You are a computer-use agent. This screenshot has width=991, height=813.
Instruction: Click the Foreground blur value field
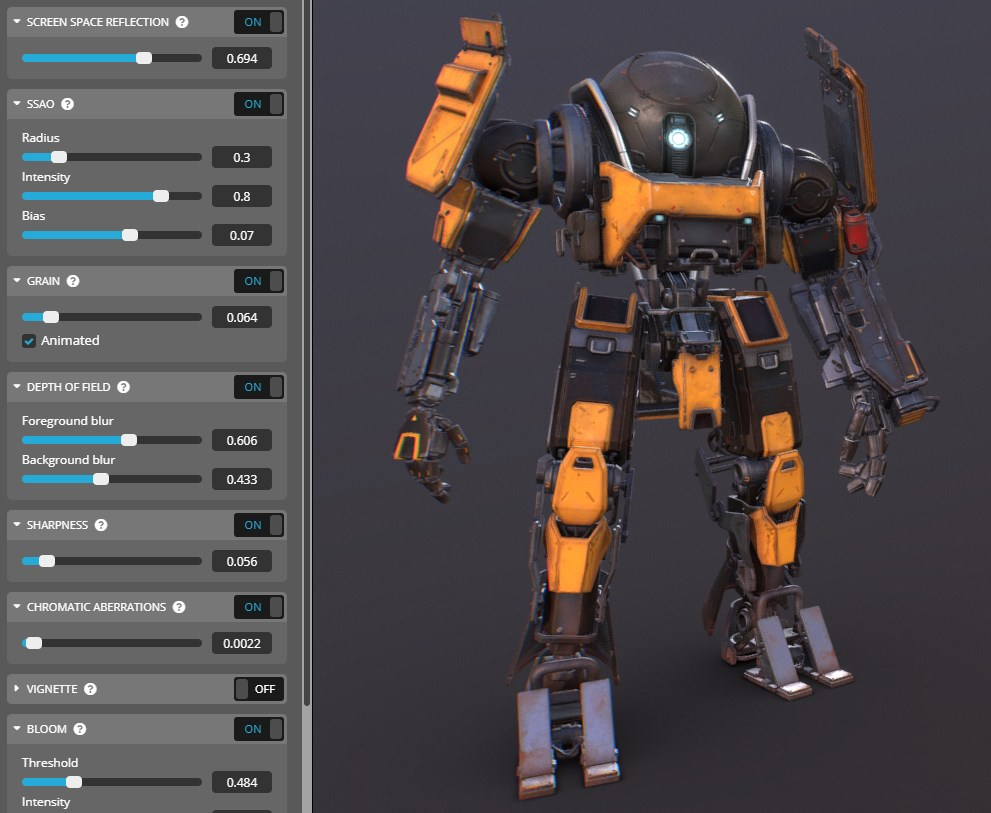click(241, 441)
